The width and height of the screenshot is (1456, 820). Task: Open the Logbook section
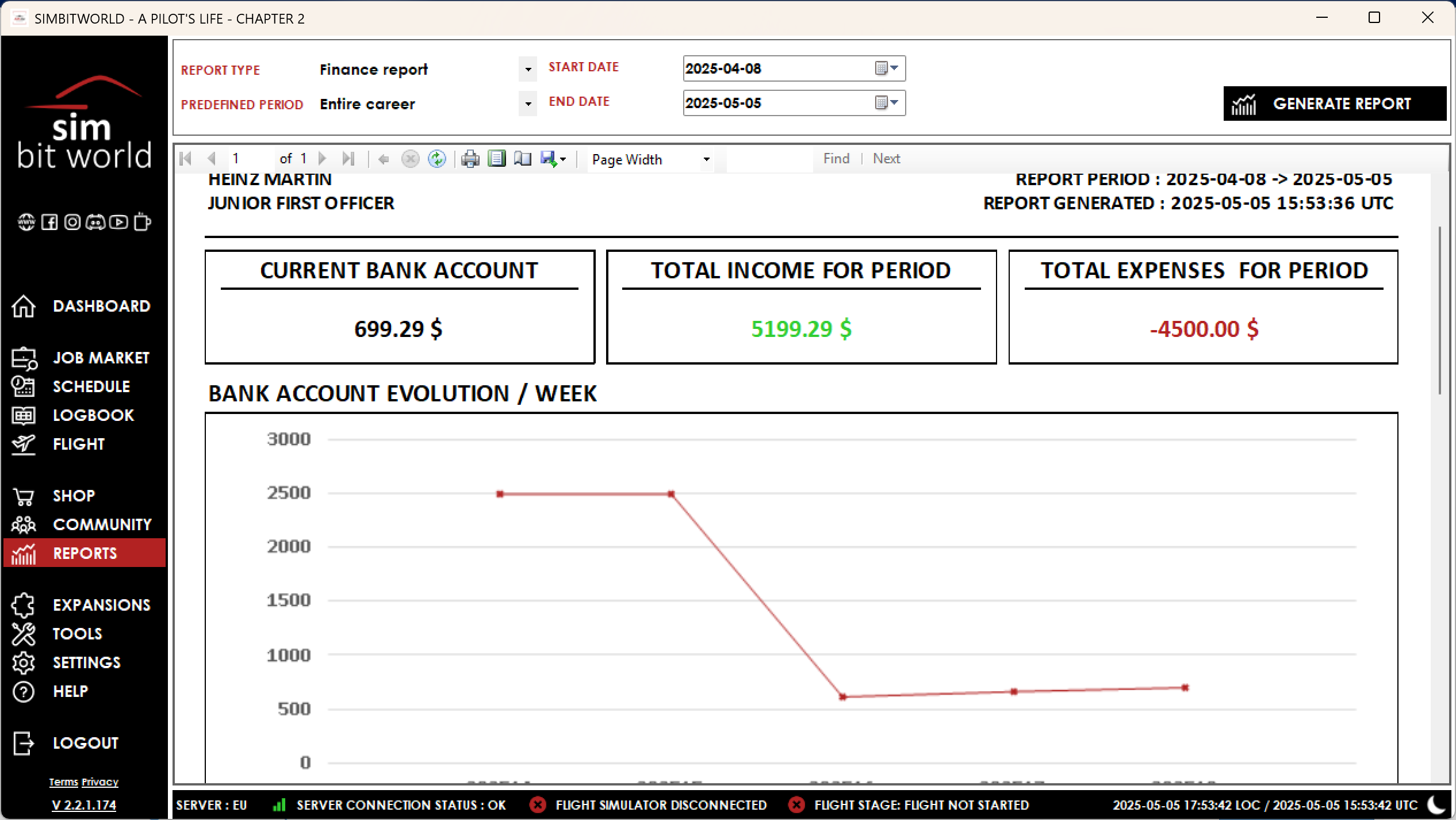93,415
